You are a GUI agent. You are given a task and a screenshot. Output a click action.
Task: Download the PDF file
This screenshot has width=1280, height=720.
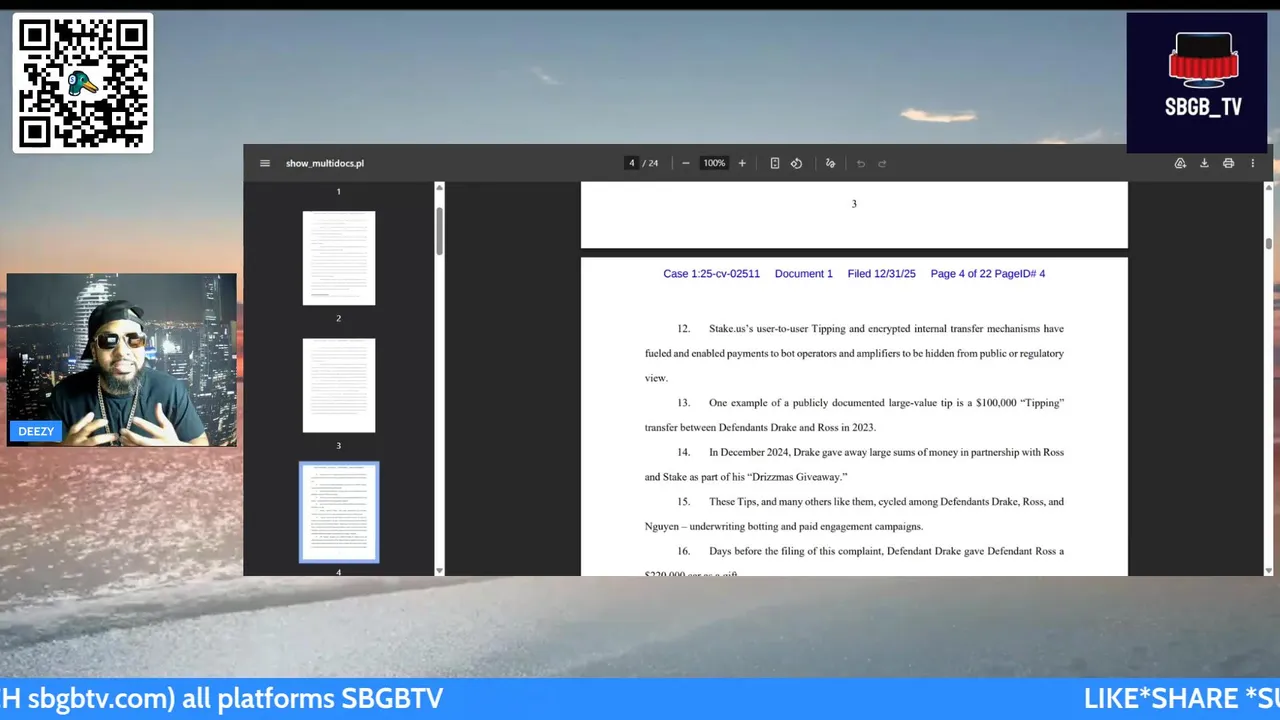[1204, 163]
